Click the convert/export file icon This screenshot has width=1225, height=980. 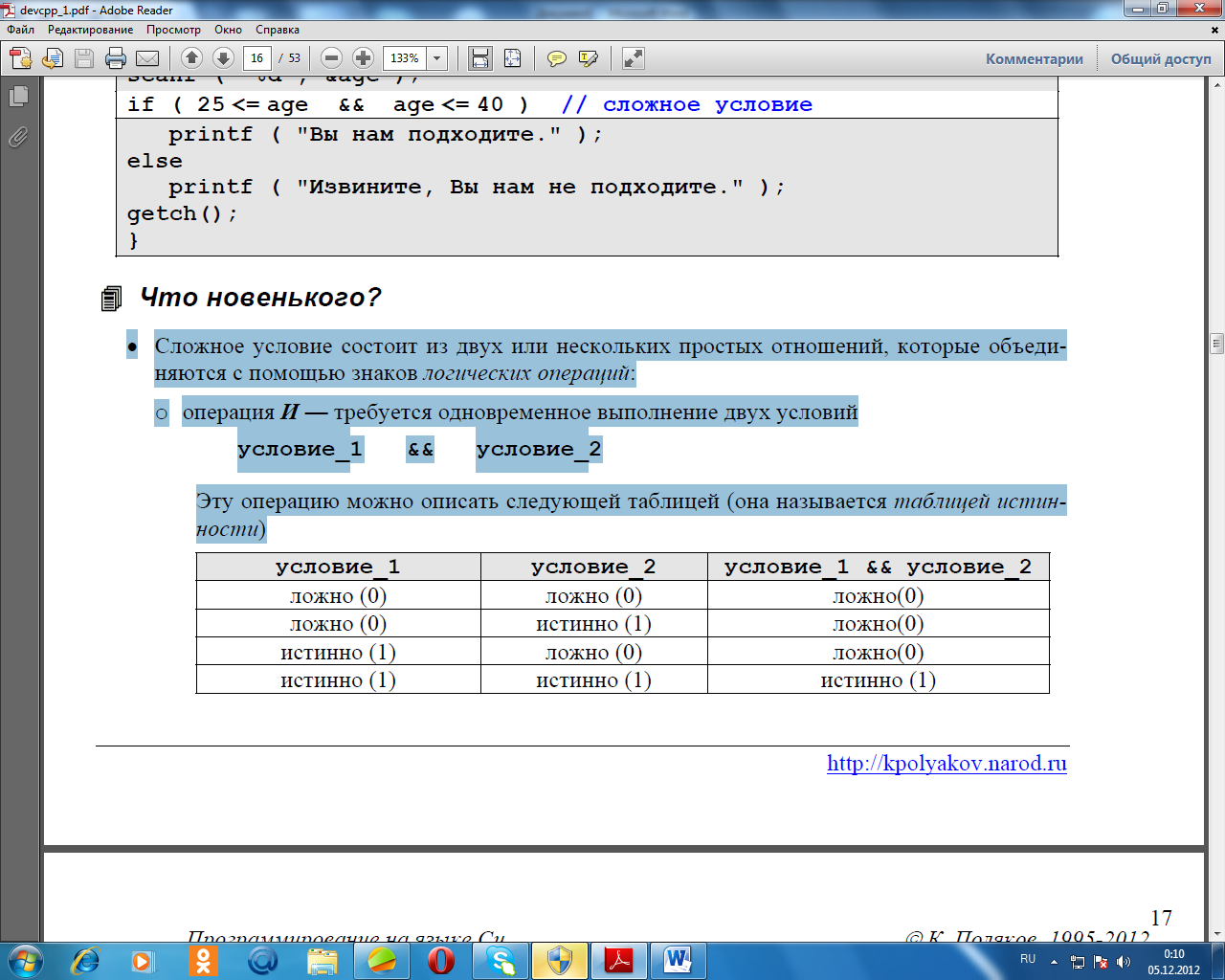(x=53, y=58)
